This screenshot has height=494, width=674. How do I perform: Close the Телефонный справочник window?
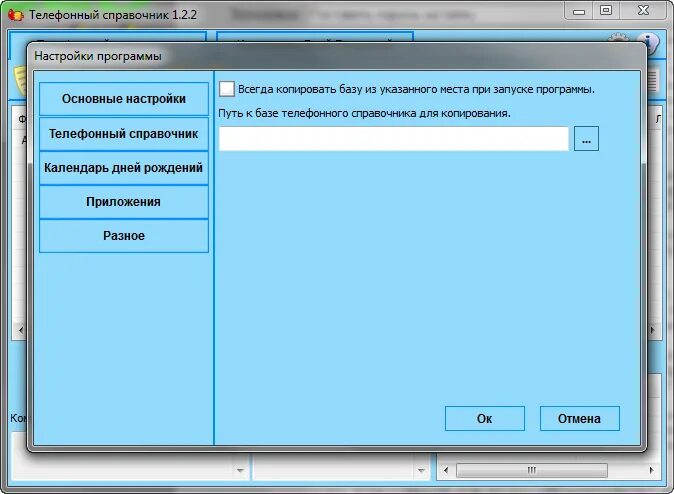643,11
